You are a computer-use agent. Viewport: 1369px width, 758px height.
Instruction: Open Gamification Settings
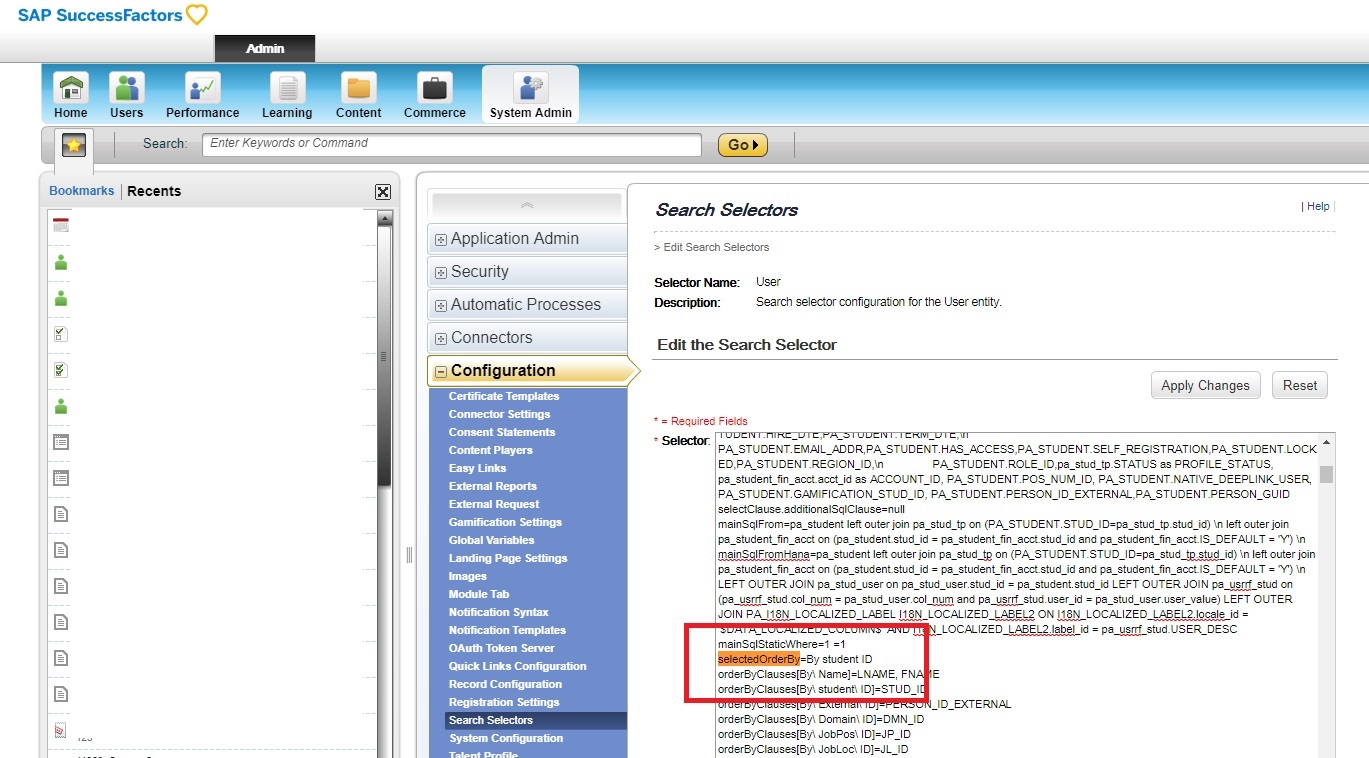tap(505, 522)
